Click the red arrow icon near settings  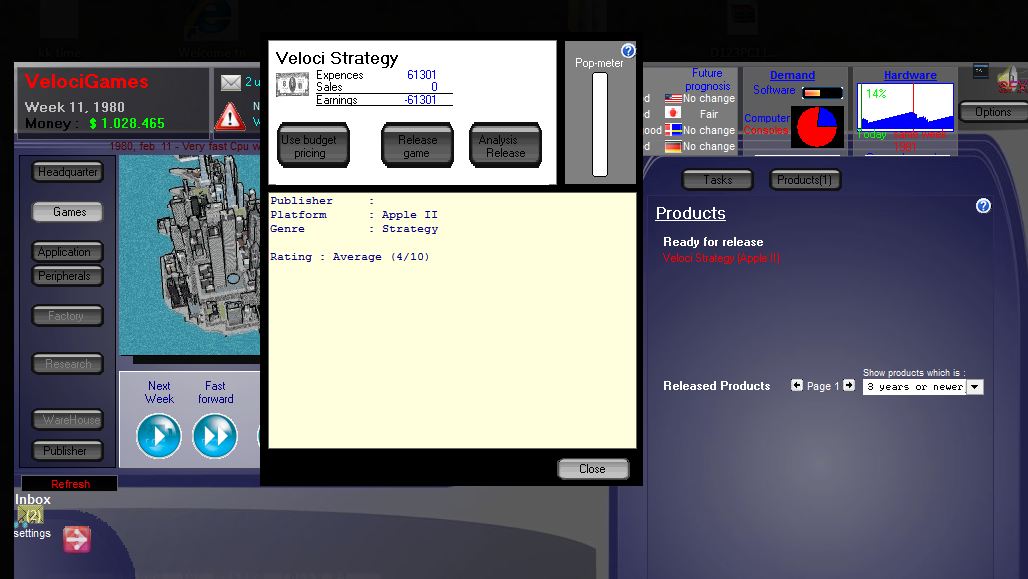coord(77,539)
